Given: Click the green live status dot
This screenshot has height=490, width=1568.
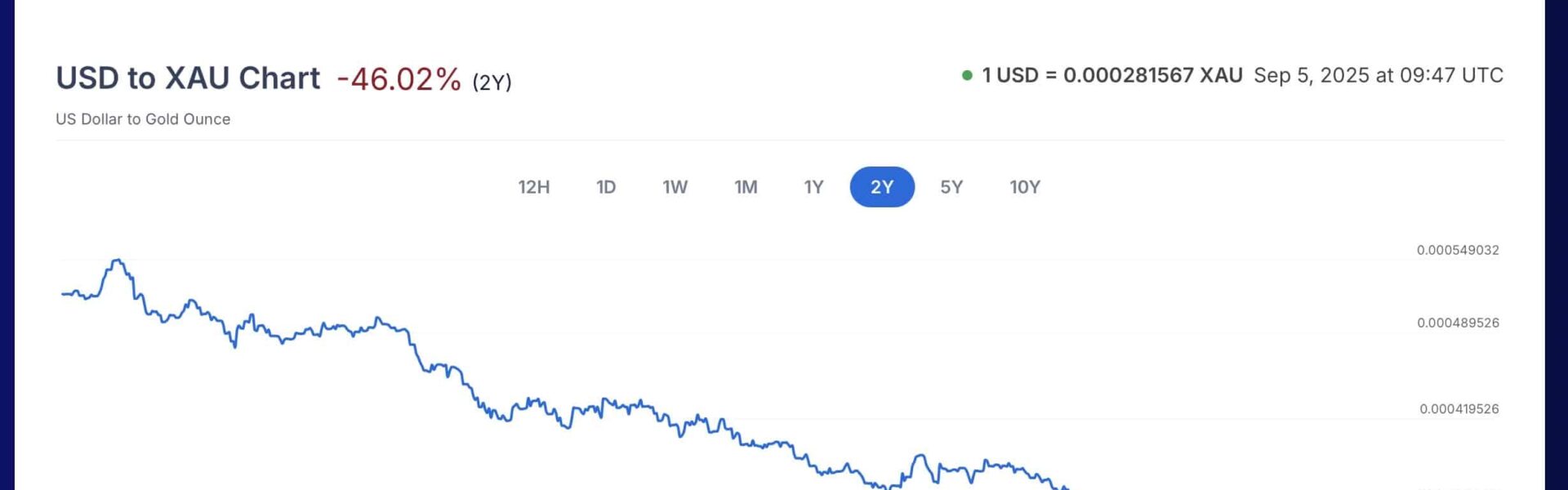Looking at the screenshot, I should click(x=967, y=75).
